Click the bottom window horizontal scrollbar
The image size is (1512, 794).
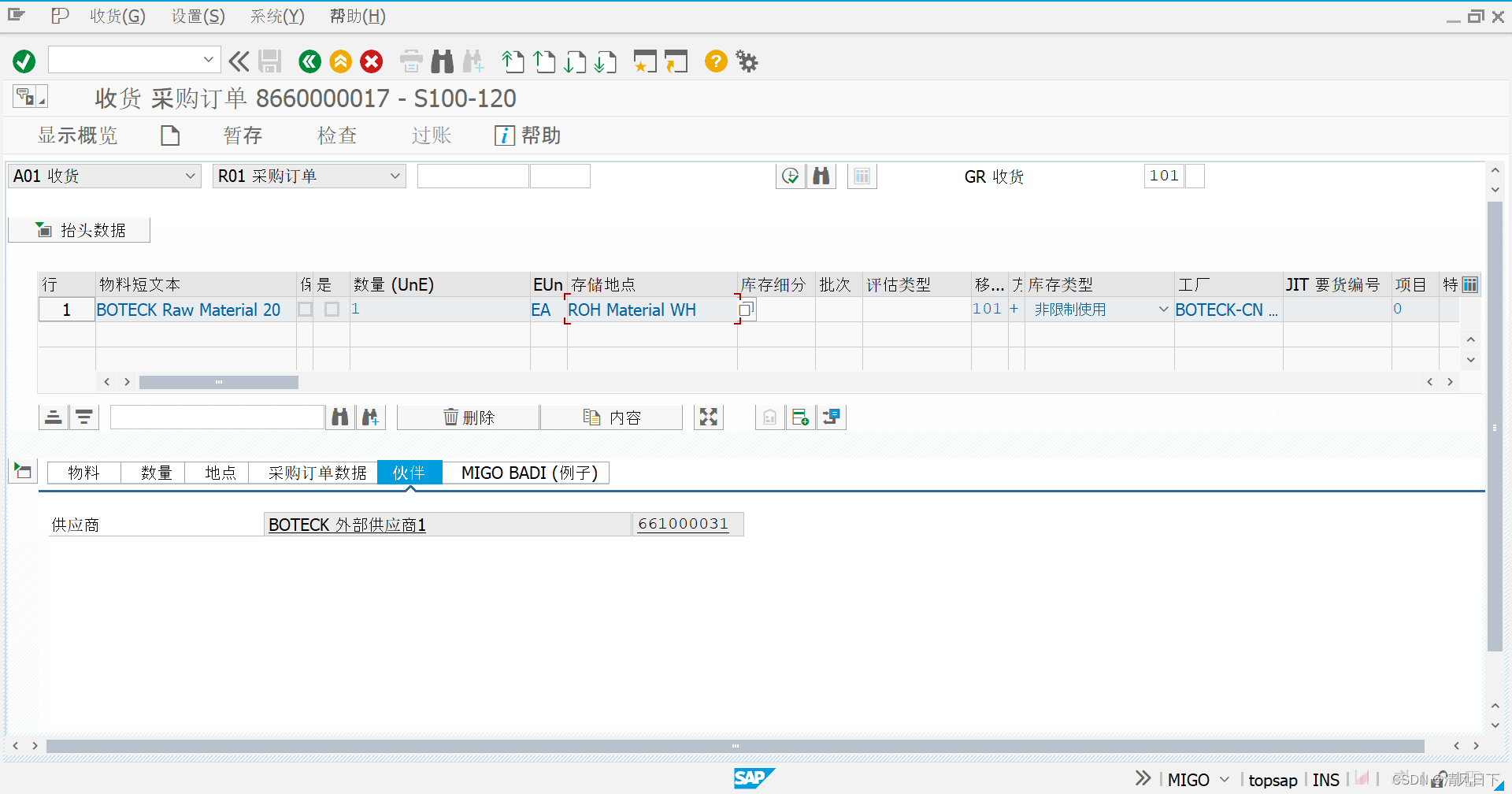(736, 746)
